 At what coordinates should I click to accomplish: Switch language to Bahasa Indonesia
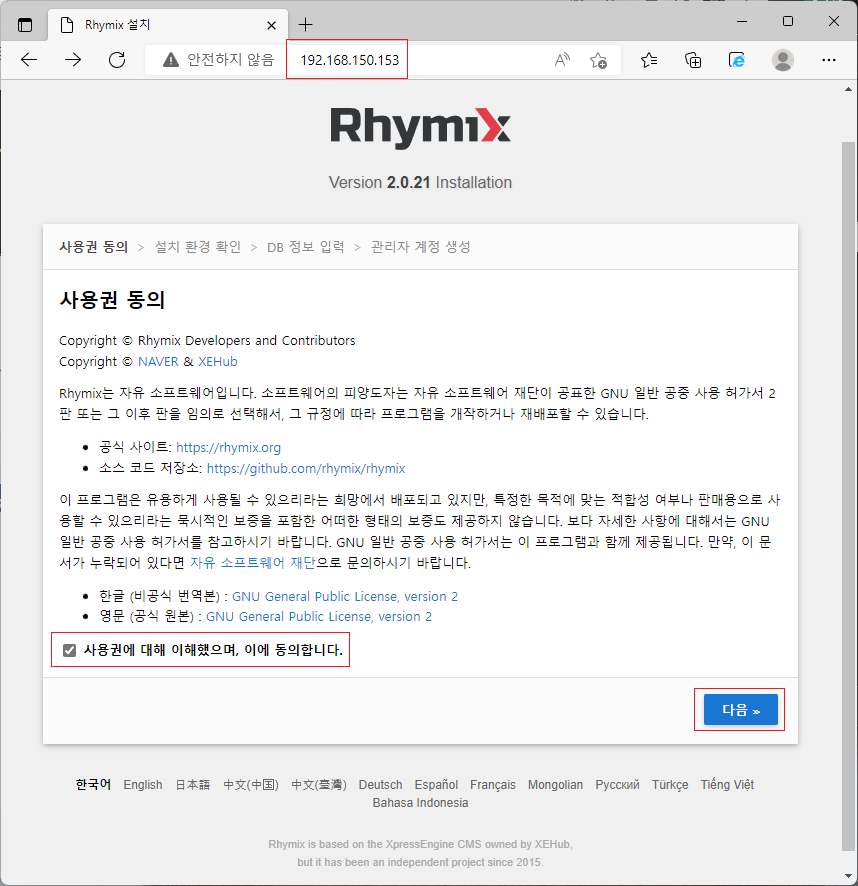pos(421,803)
